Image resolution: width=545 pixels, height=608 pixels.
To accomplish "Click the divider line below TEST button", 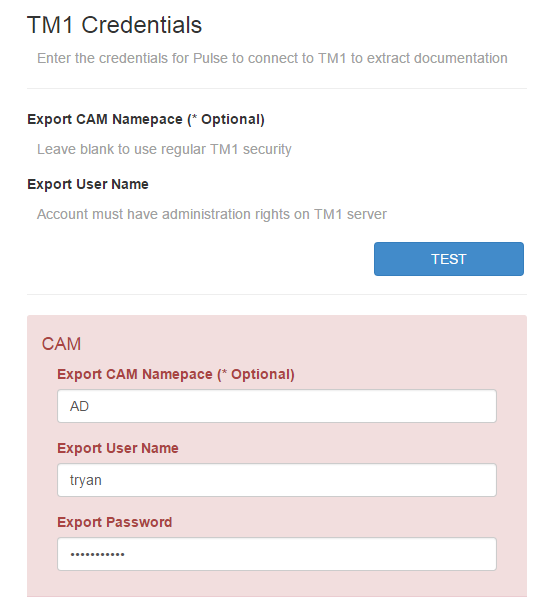I will point(277,294).
